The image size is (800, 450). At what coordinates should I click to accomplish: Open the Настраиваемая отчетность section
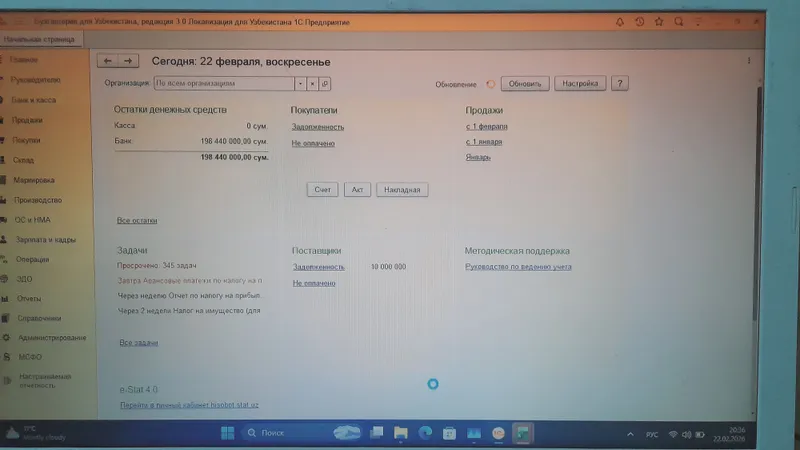[x=45, y=381]
